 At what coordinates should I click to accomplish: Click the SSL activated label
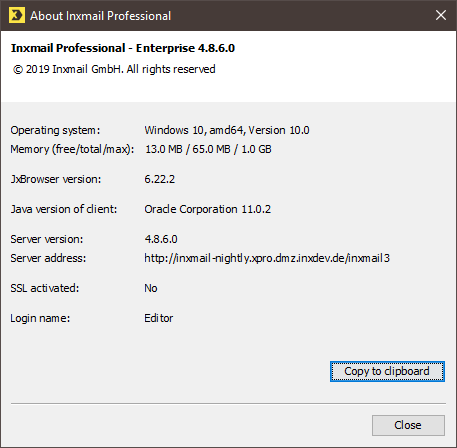[x=45, y=288]
